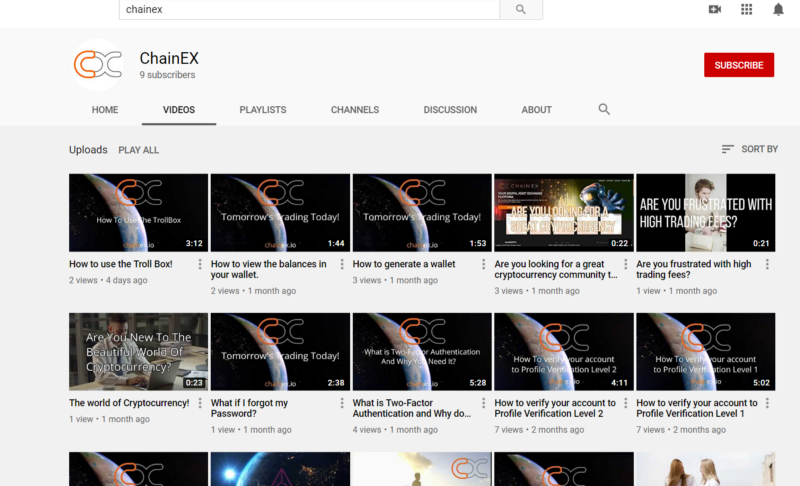800x486 pixels.
Task: Open options for great cryptocurrency community video
Action: [626, 264]
